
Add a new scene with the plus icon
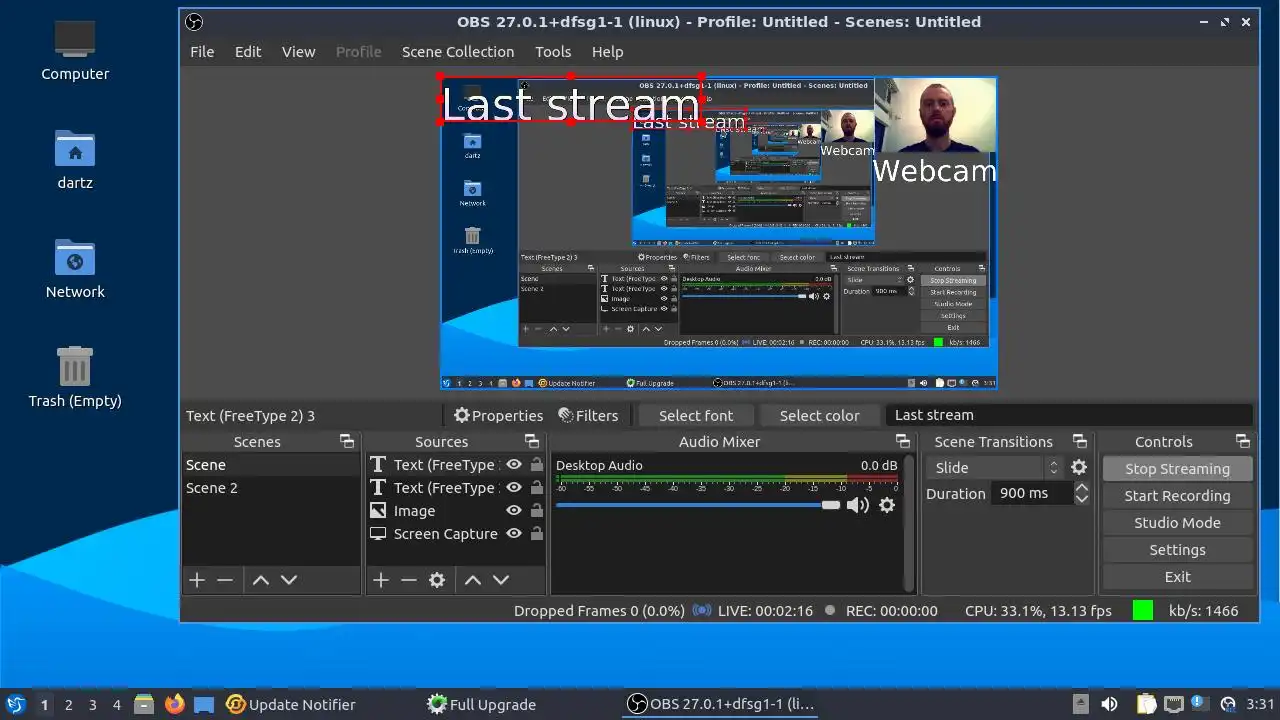coord(197,580)
